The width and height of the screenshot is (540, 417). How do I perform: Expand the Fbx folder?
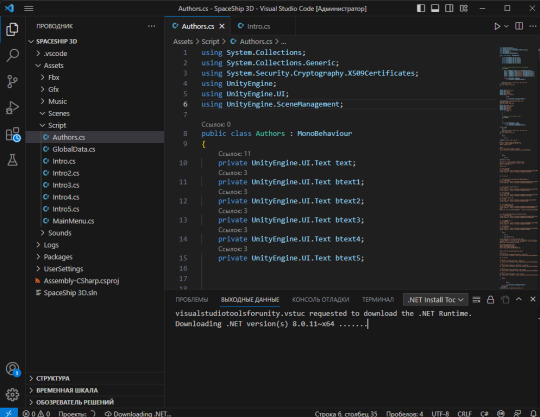pos(95,77)
